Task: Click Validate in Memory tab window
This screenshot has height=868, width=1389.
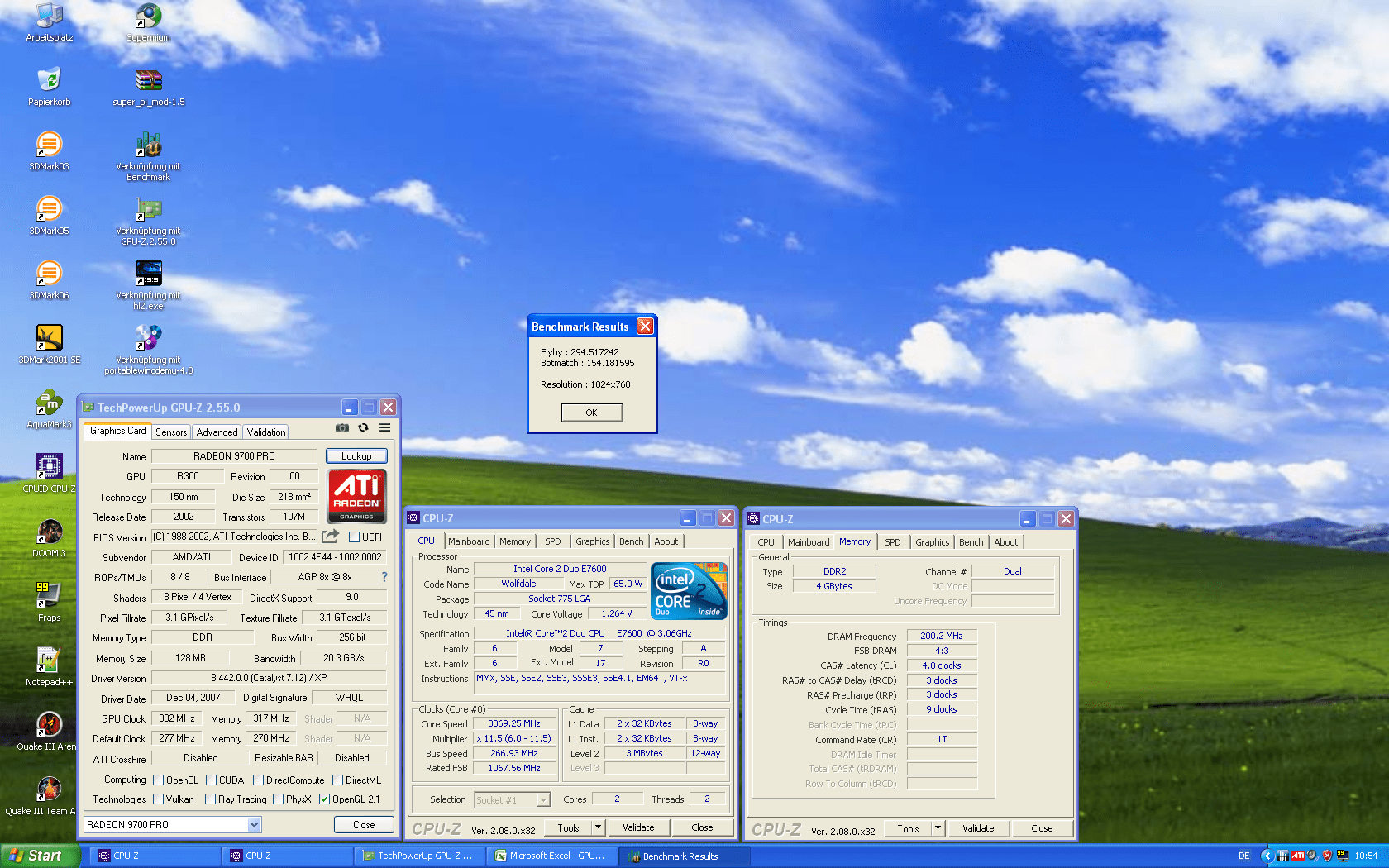Action: [978, 827]
